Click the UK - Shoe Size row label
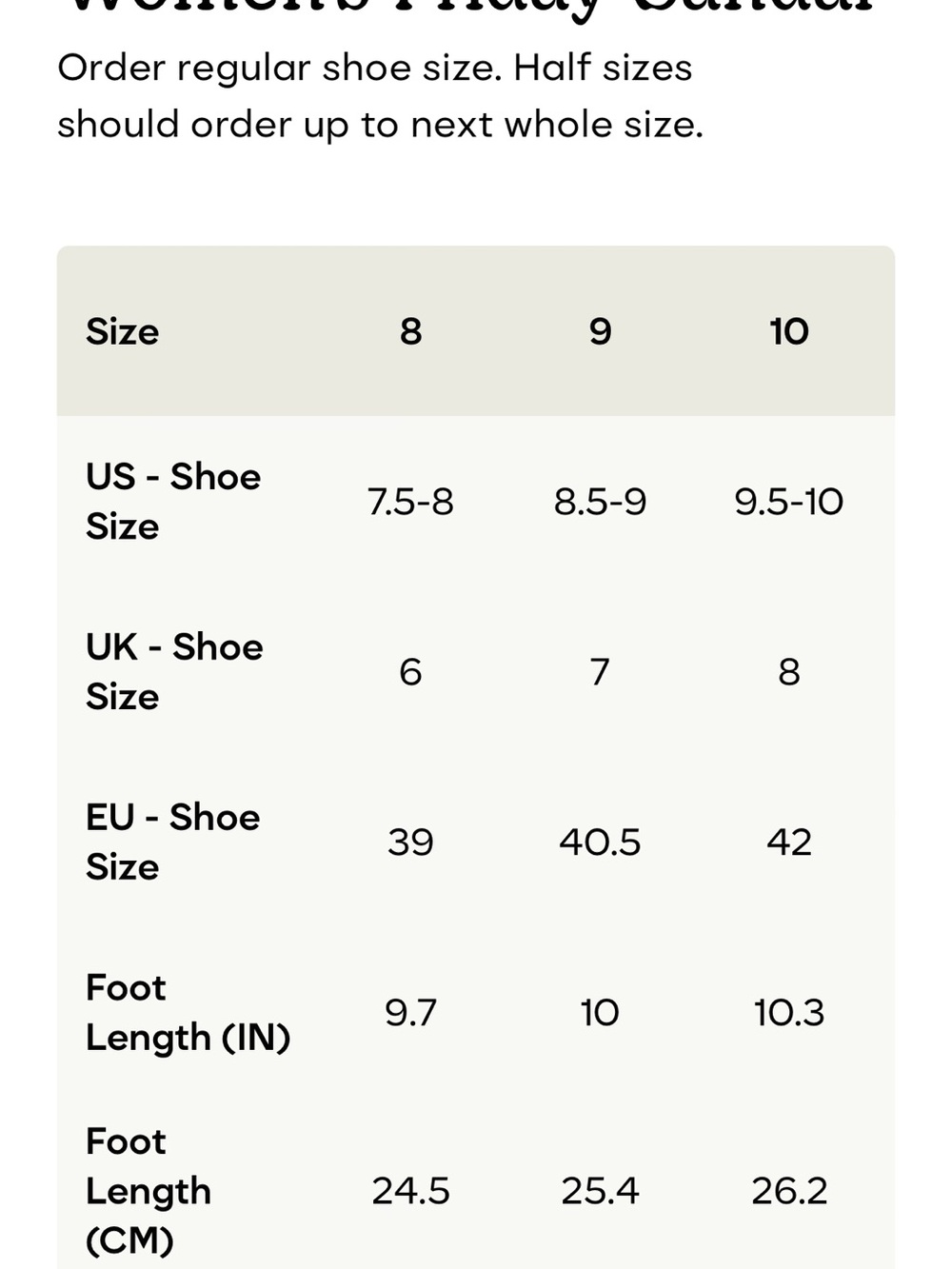Viewport: 952px width, 1269px height. [174, 671]
